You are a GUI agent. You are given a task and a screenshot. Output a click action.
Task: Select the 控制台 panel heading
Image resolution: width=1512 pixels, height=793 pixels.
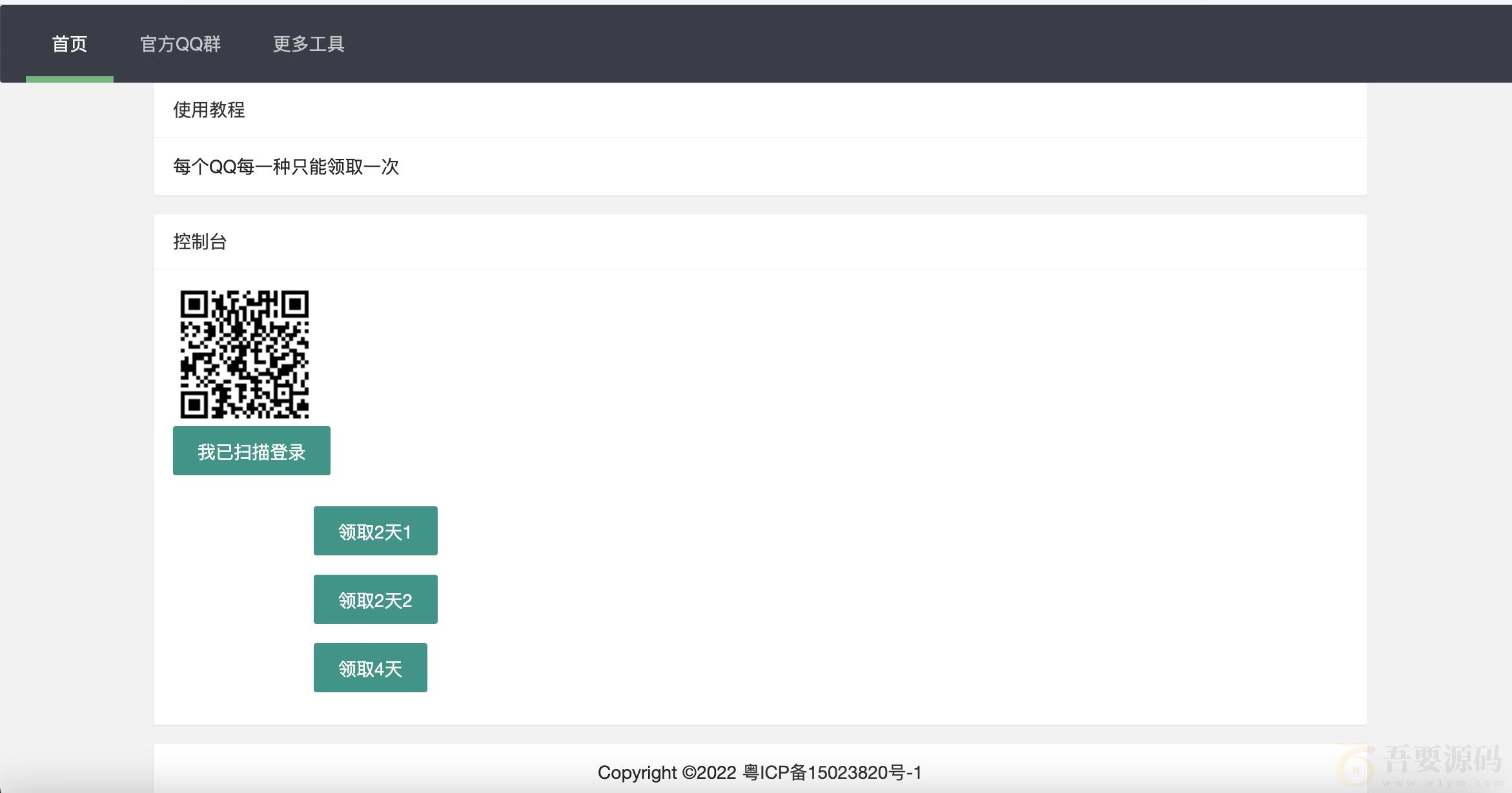click(200, 242)
